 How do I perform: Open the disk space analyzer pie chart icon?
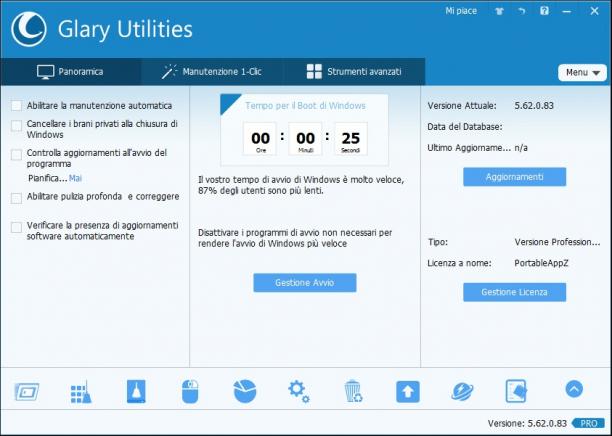[245, 391]
